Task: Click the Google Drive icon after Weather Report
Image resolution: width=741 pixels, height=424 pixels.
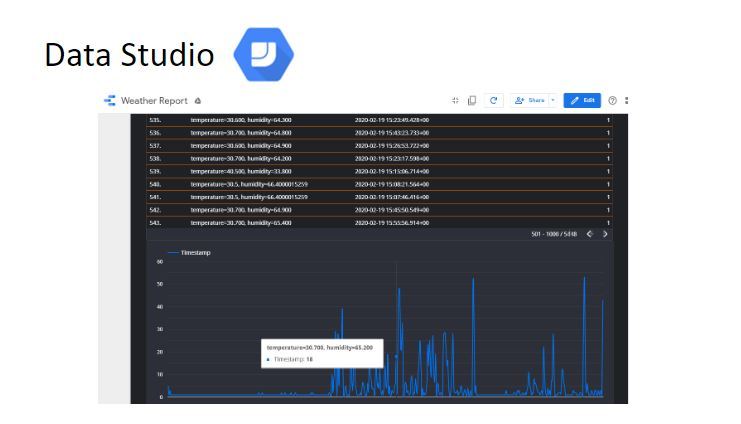Action: 198,101
